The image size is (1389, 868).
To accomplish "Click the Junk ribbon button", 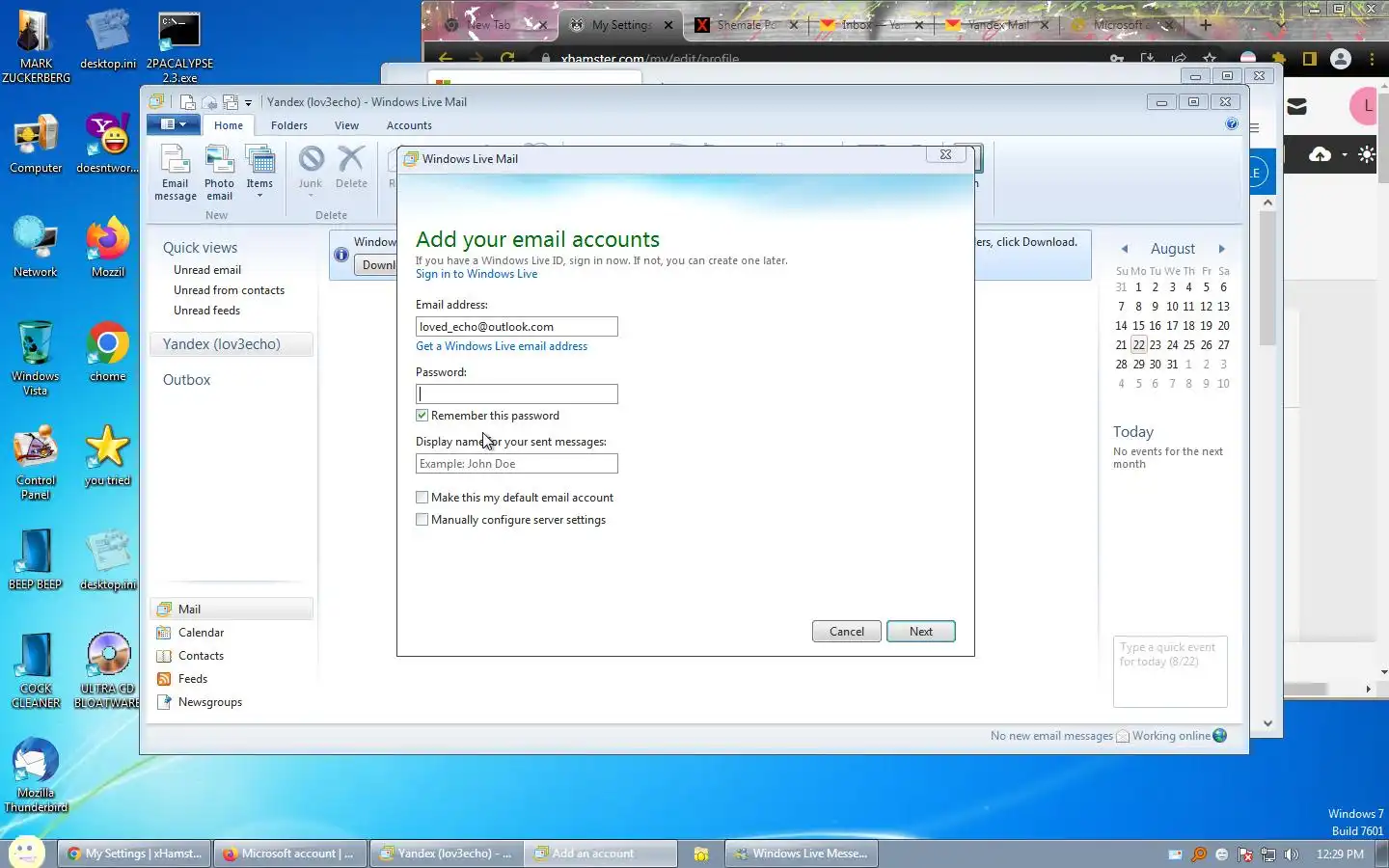I will (x=311, y=171).
